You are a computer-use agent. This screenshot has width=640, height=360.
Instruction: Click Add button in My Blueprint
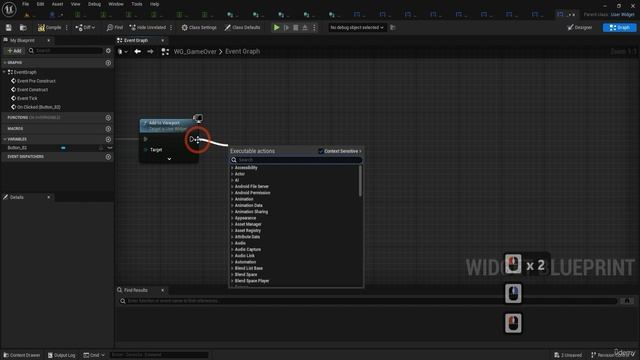point(14,51)
